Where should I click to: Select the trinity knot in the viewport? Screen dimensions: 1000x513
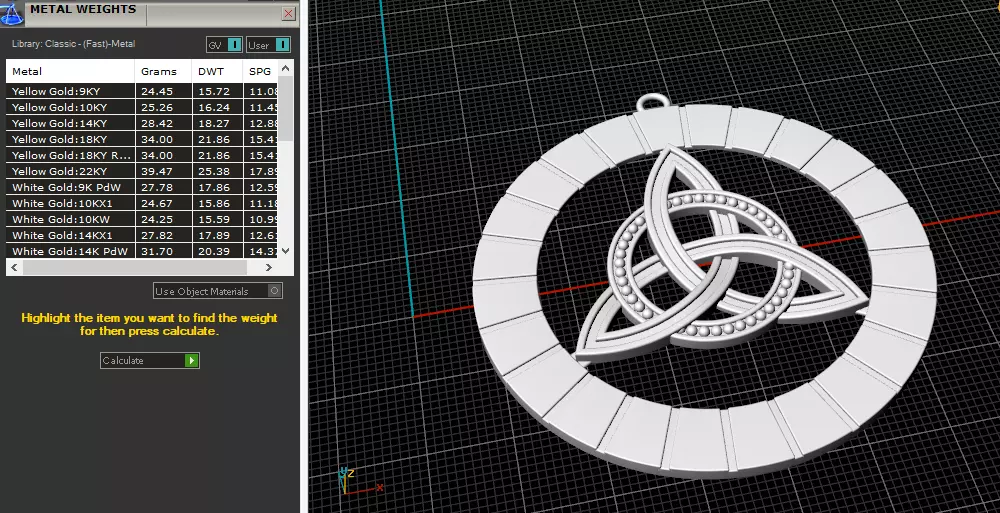[721, 256]
